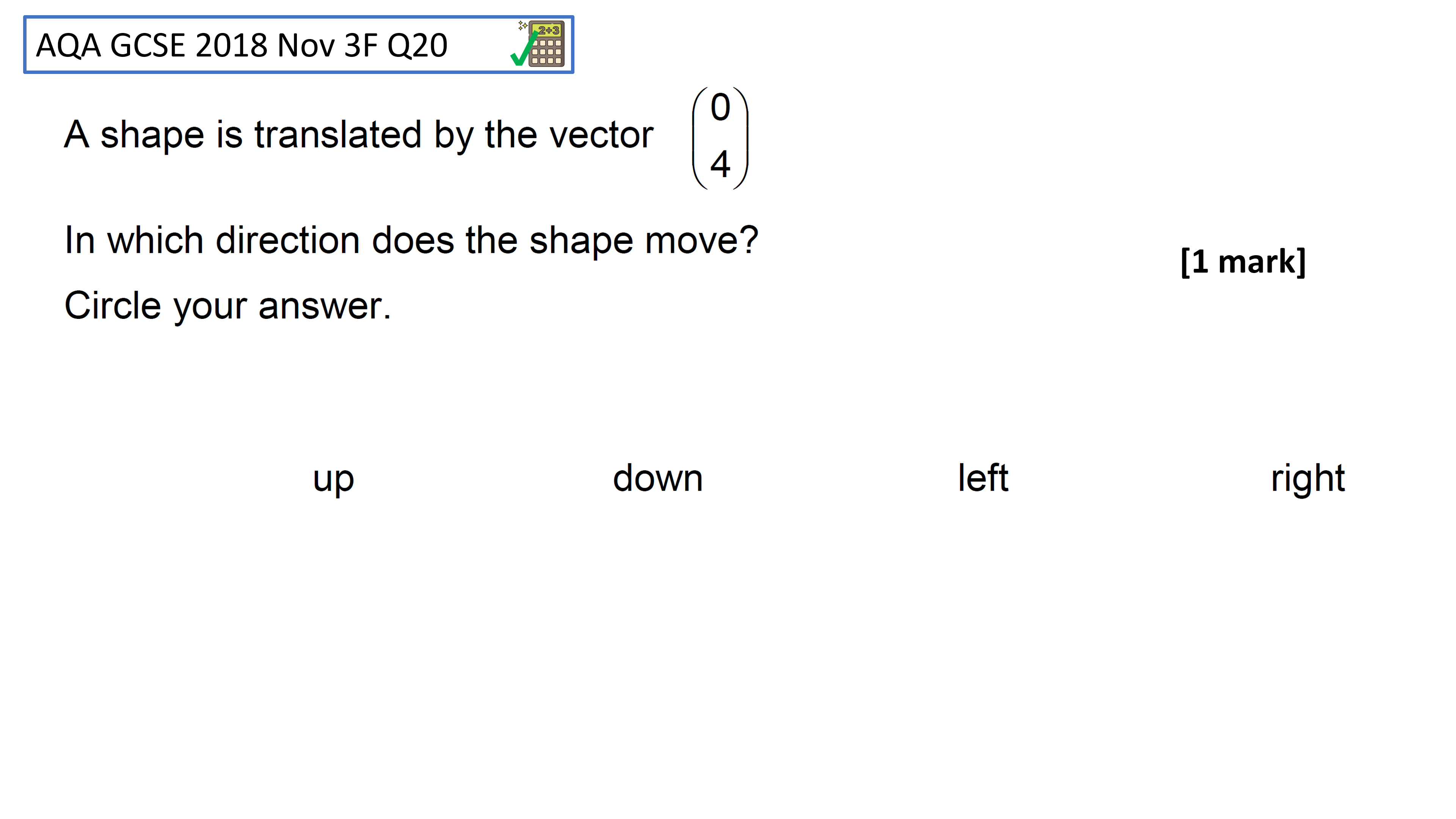Click the text "In which direction does the shape move?"
1456x819 pixels.
coord(411,241)
